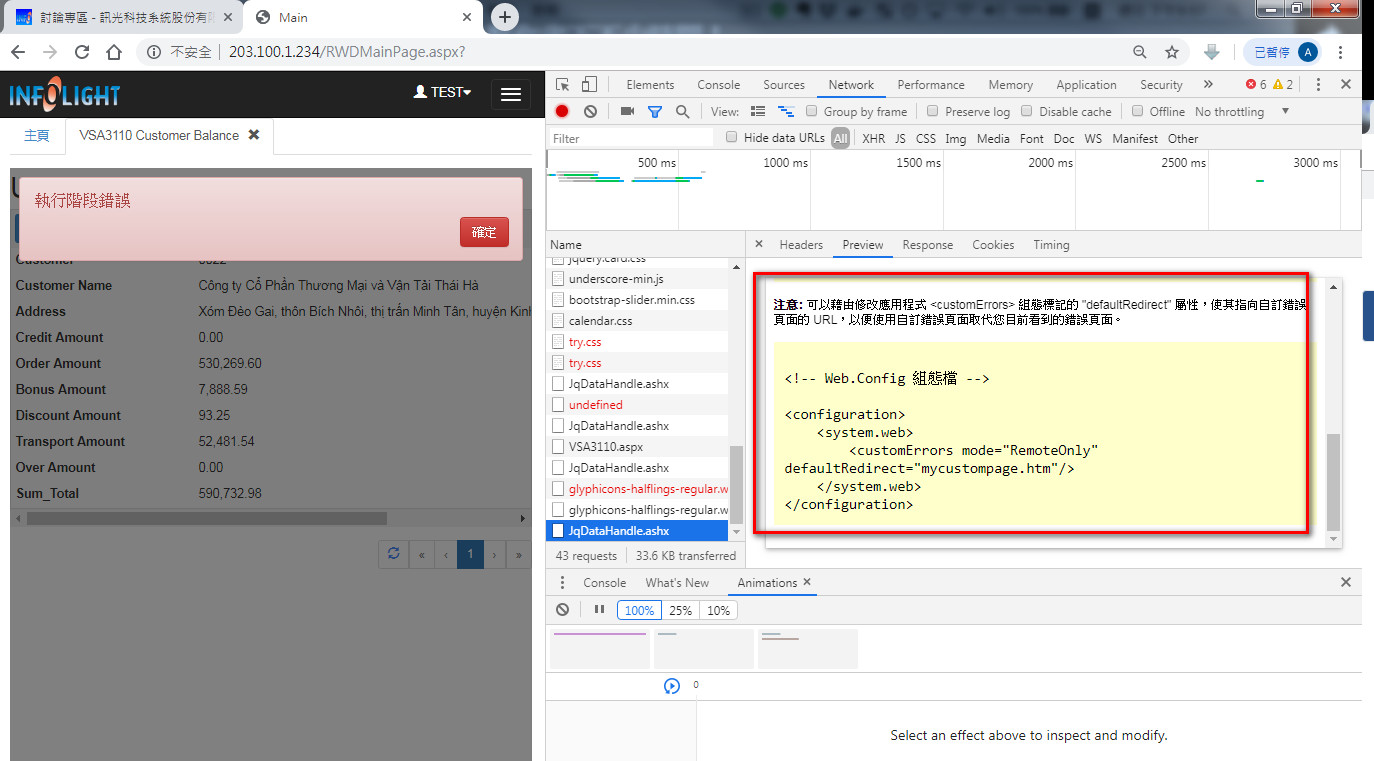Open the hamburger navigation menu
This screenshot has height=761, width=1374.
pos(510,94)
